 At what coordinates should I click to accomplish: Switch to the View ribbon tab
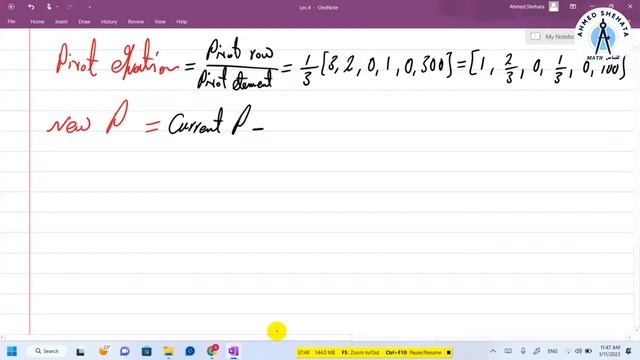click(x=160, y=22)
